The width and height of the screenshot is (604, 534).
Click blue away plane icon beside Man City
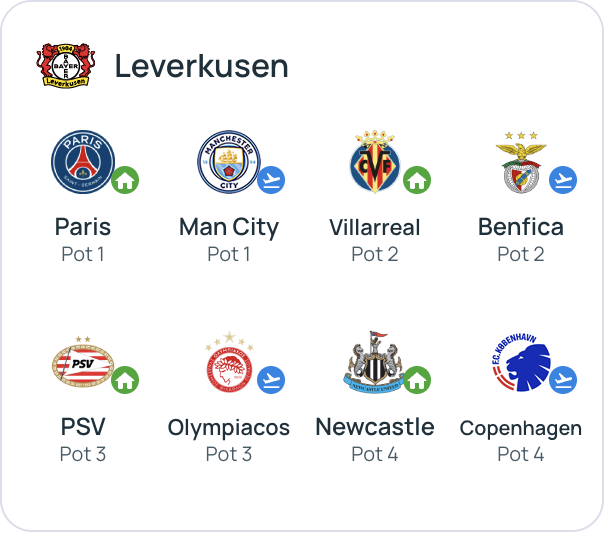pos(271,181)
